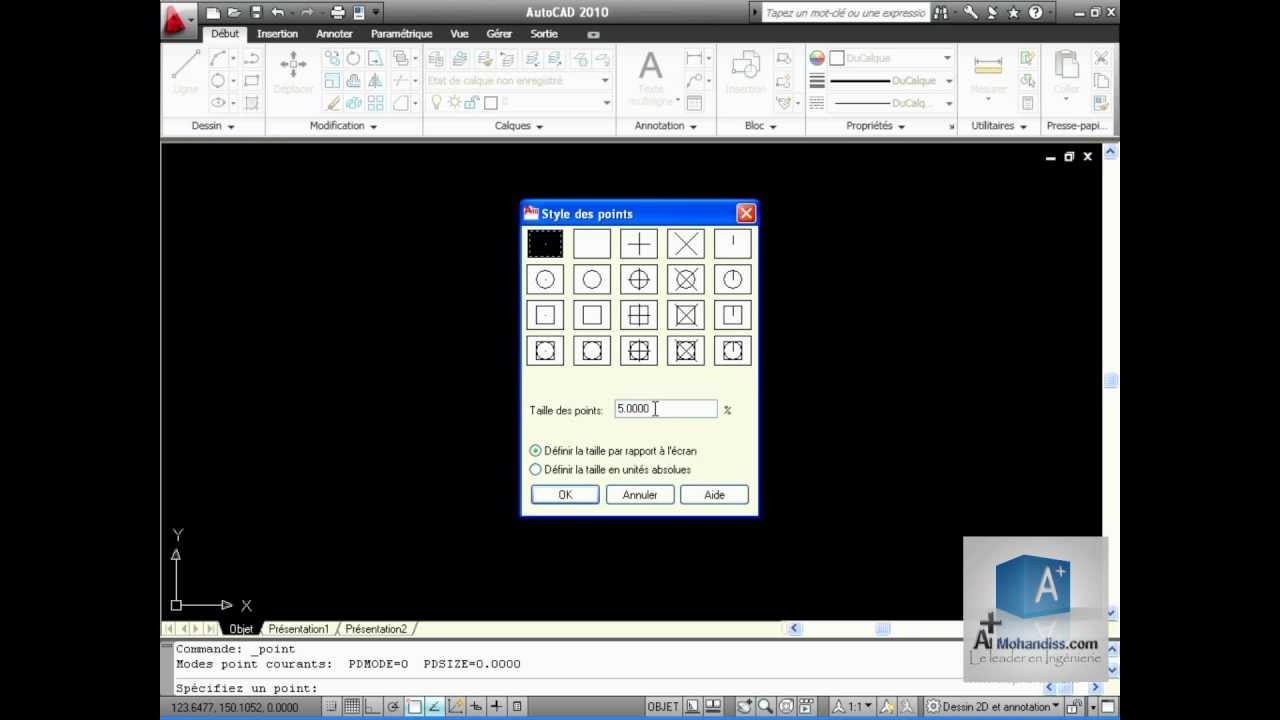1280x720 pixels.
Task: Select size relative to screen option
Action: point(612,451)
